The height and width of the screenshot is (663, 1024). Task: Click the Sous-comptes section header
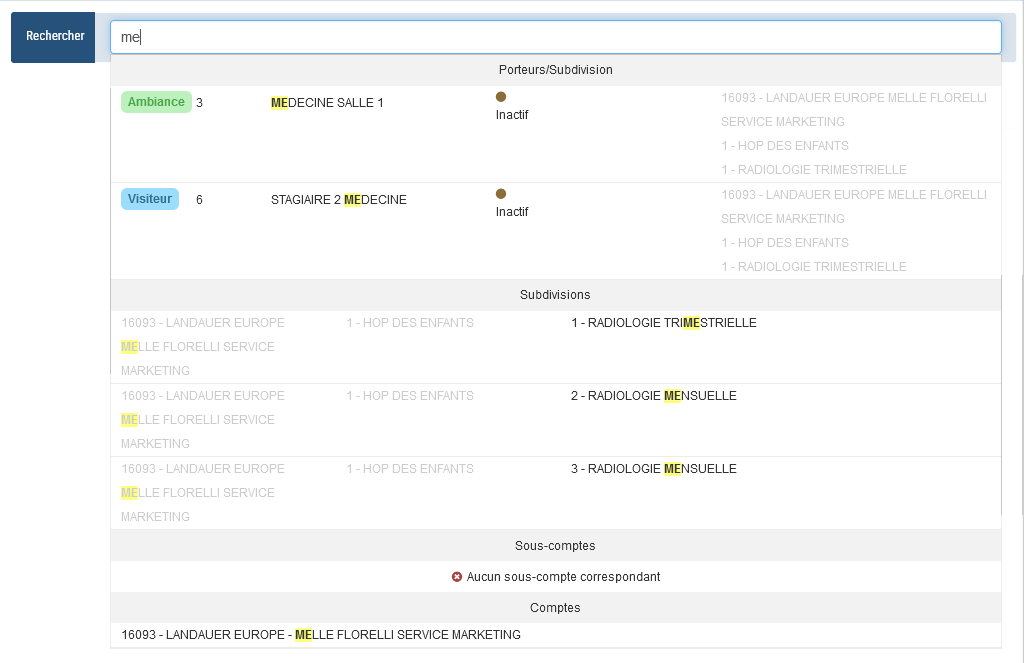tap(556, 545)
